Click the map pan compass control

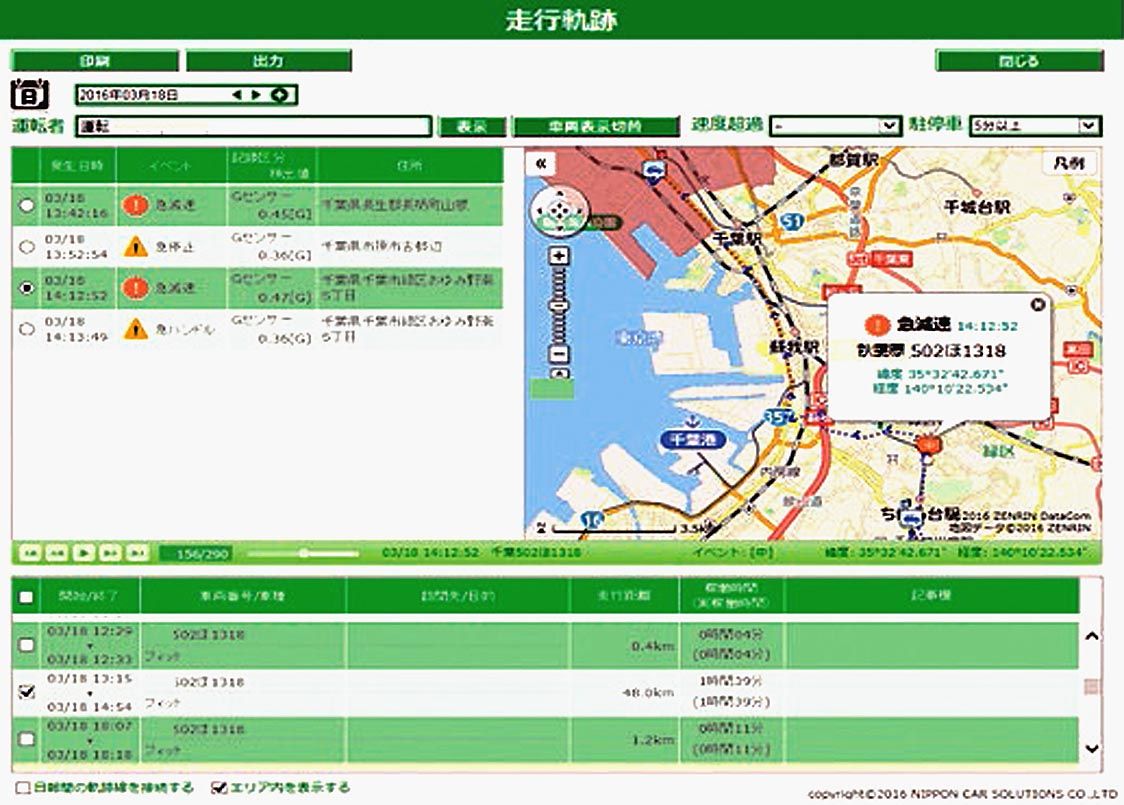tap(559, 211)
